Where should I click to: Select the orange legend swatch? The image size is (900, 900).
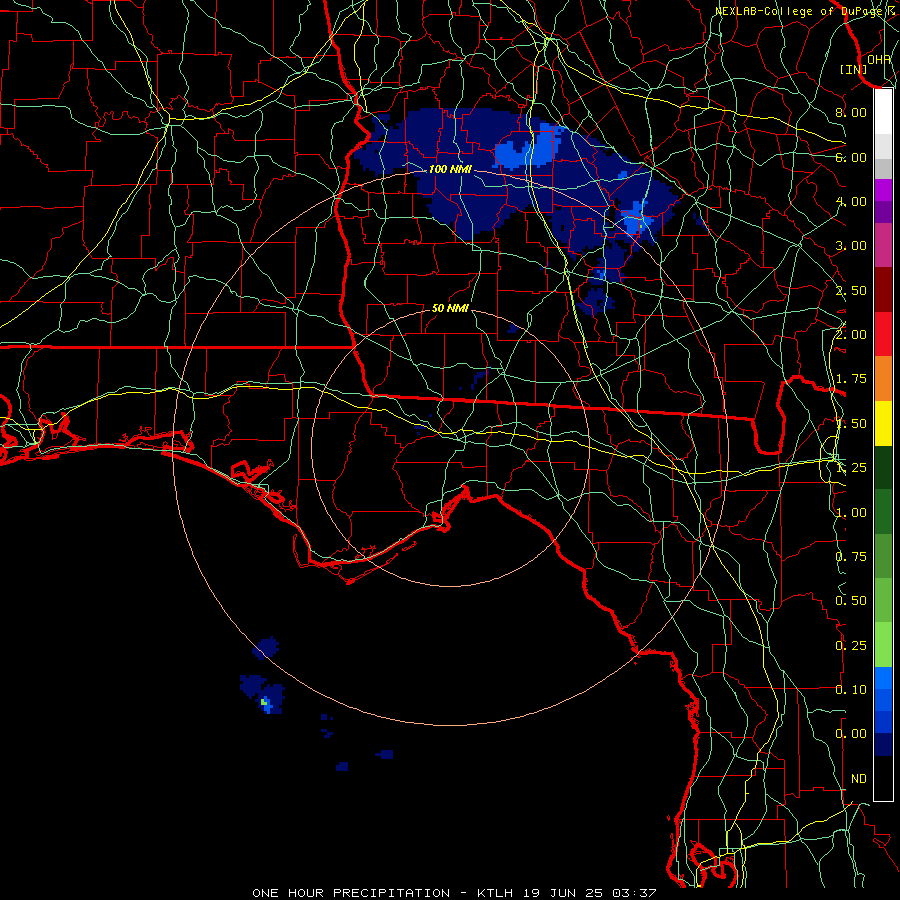pyautogui.click(x=883, y=379)
